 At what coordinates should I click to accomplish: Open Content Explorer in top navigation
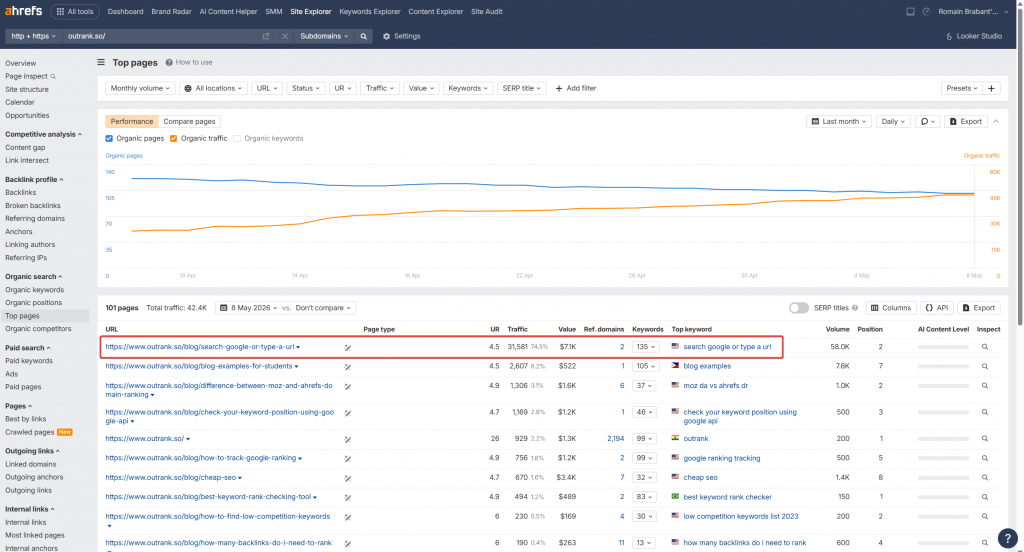pos(436,11)
